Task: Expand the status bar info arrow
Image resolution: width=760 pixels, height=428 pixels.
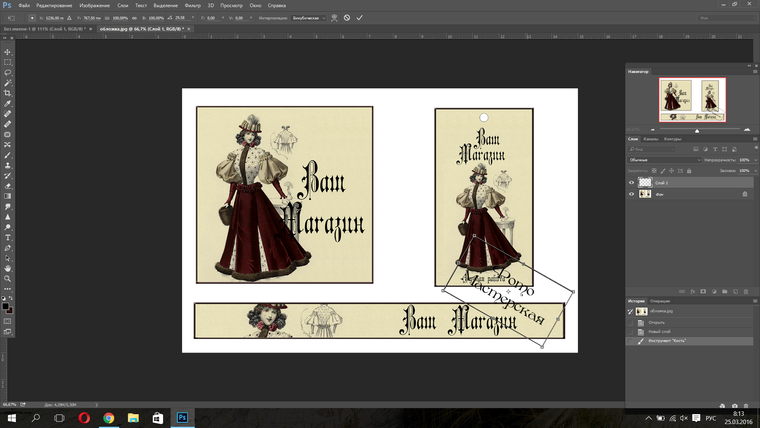Action: 96,404
